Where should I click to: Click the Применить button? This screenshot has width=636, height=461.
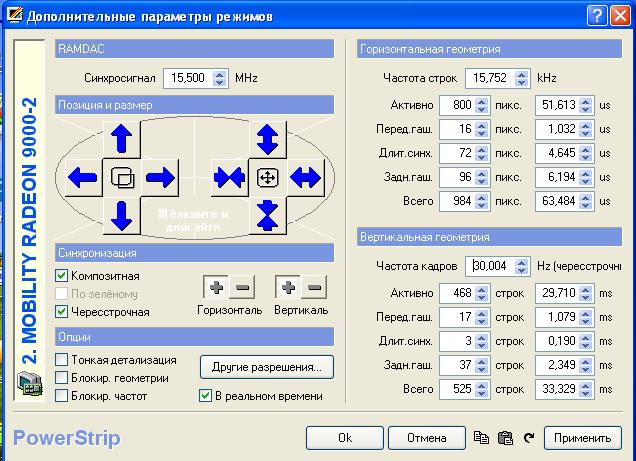582,438
